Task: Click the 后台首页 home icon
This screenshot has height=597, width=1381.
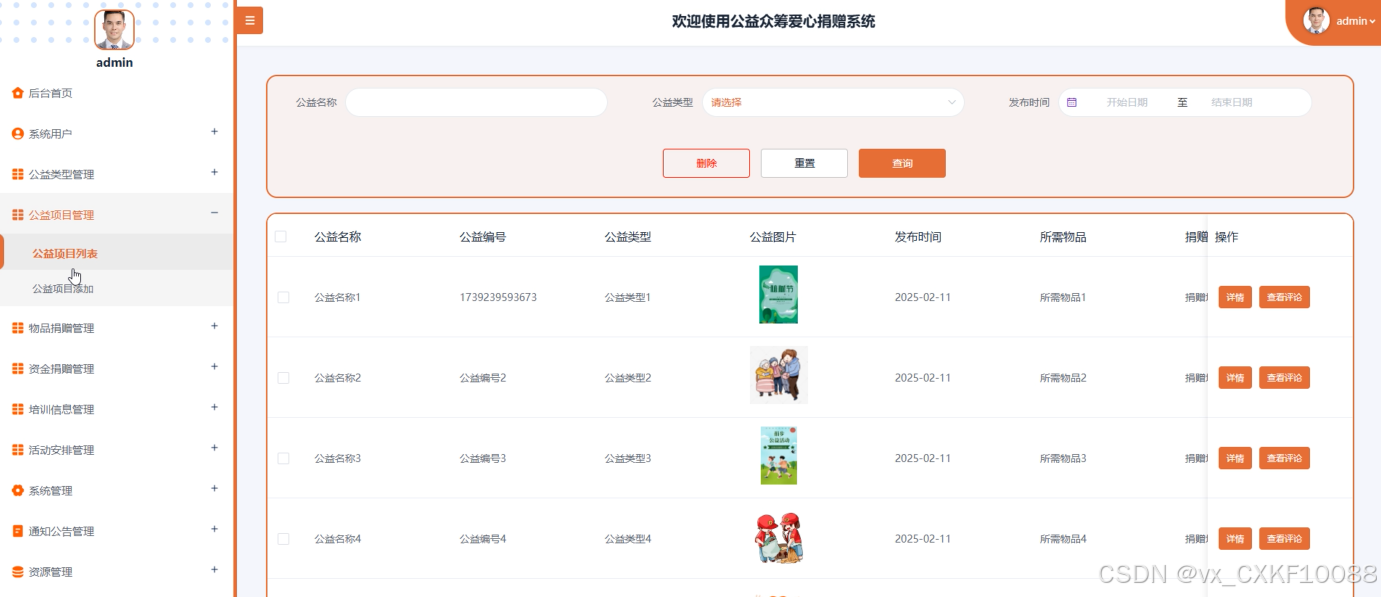Action: click(17, 93)
